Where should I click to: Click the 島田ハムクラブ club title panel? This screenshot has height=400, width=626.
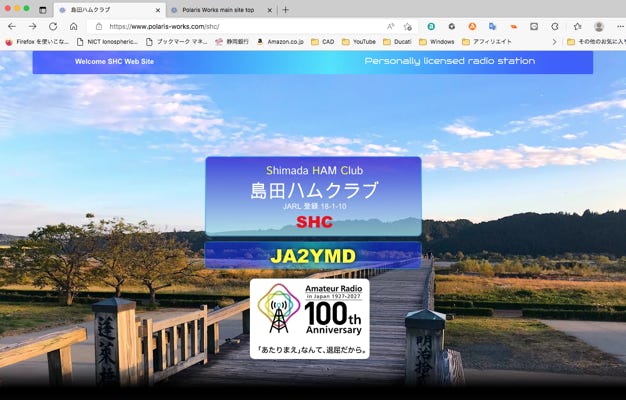[x=313, y=195]
